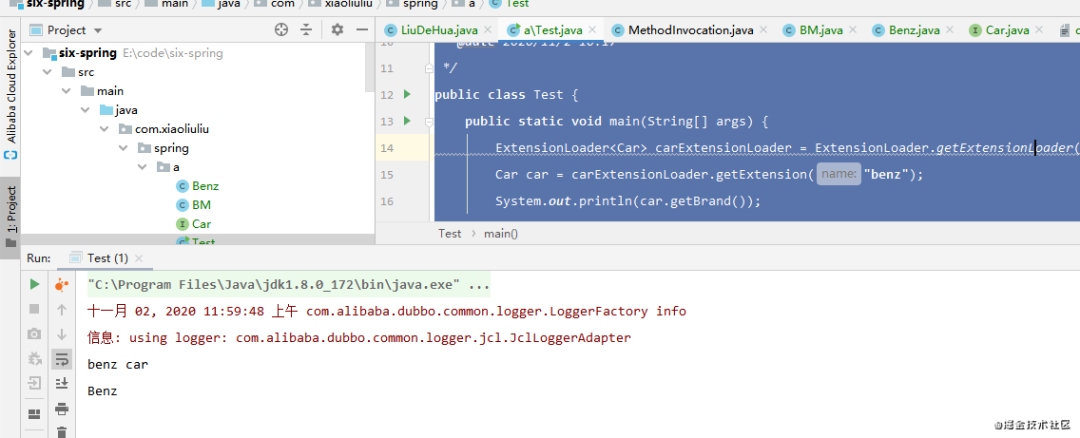This screenshot has height=438, width=1080.
Task: Click the Restore Layout icon
Action: 34,413
